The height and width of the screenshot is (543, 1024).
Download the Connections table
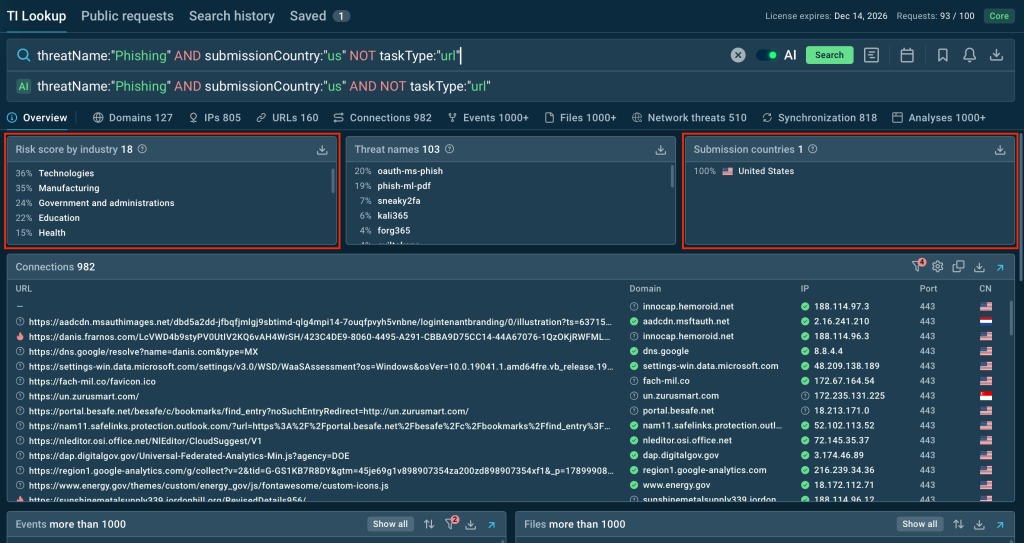pyautogui.click(x=979, y=267)
